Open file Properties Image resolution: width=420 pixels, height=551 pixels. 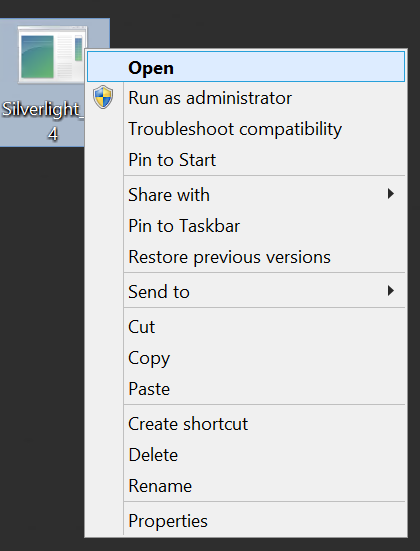[246, 521]
